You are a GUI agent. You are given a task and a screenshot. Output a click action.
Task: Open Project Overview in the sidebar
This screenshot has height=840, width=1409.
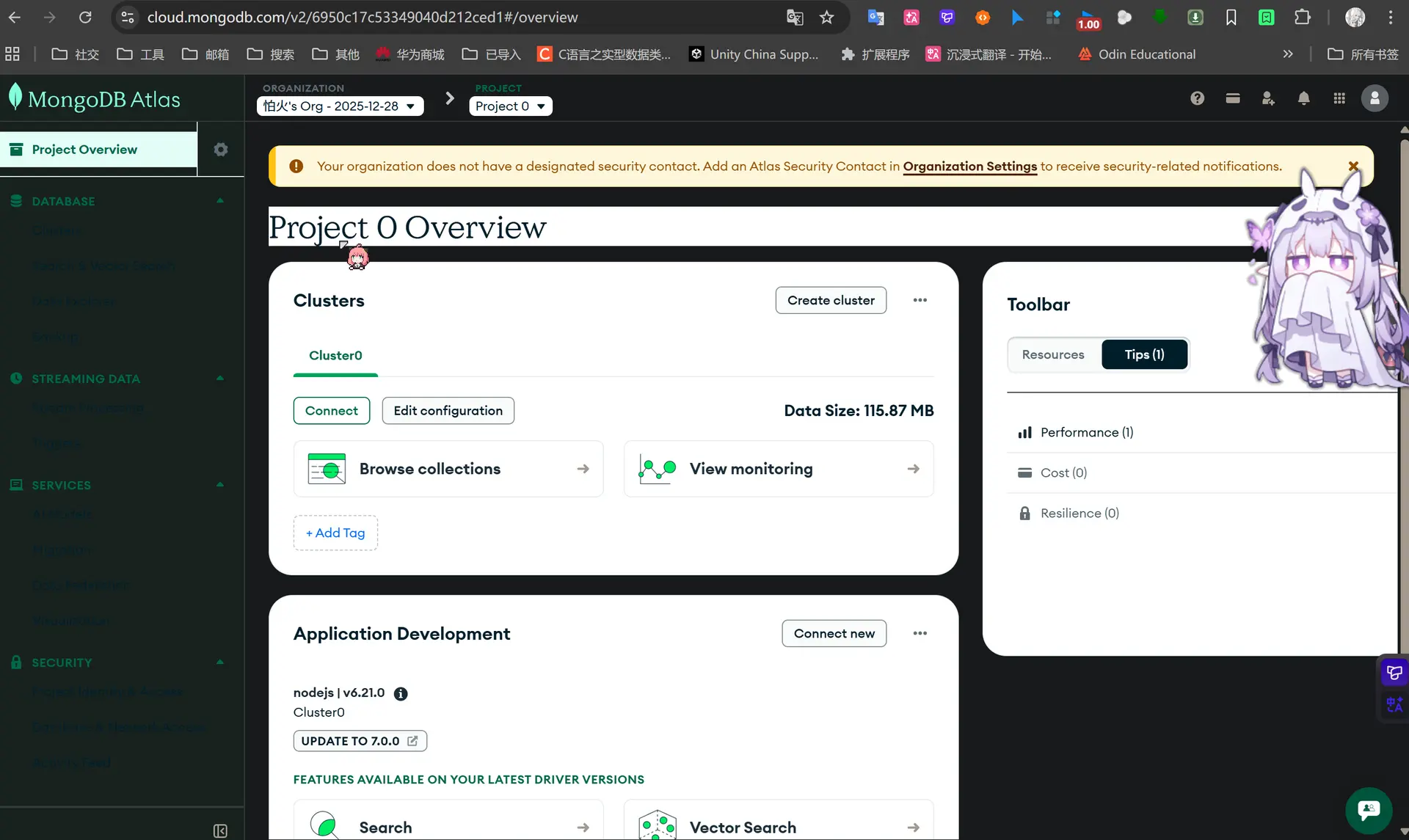[x=98, y=150]
